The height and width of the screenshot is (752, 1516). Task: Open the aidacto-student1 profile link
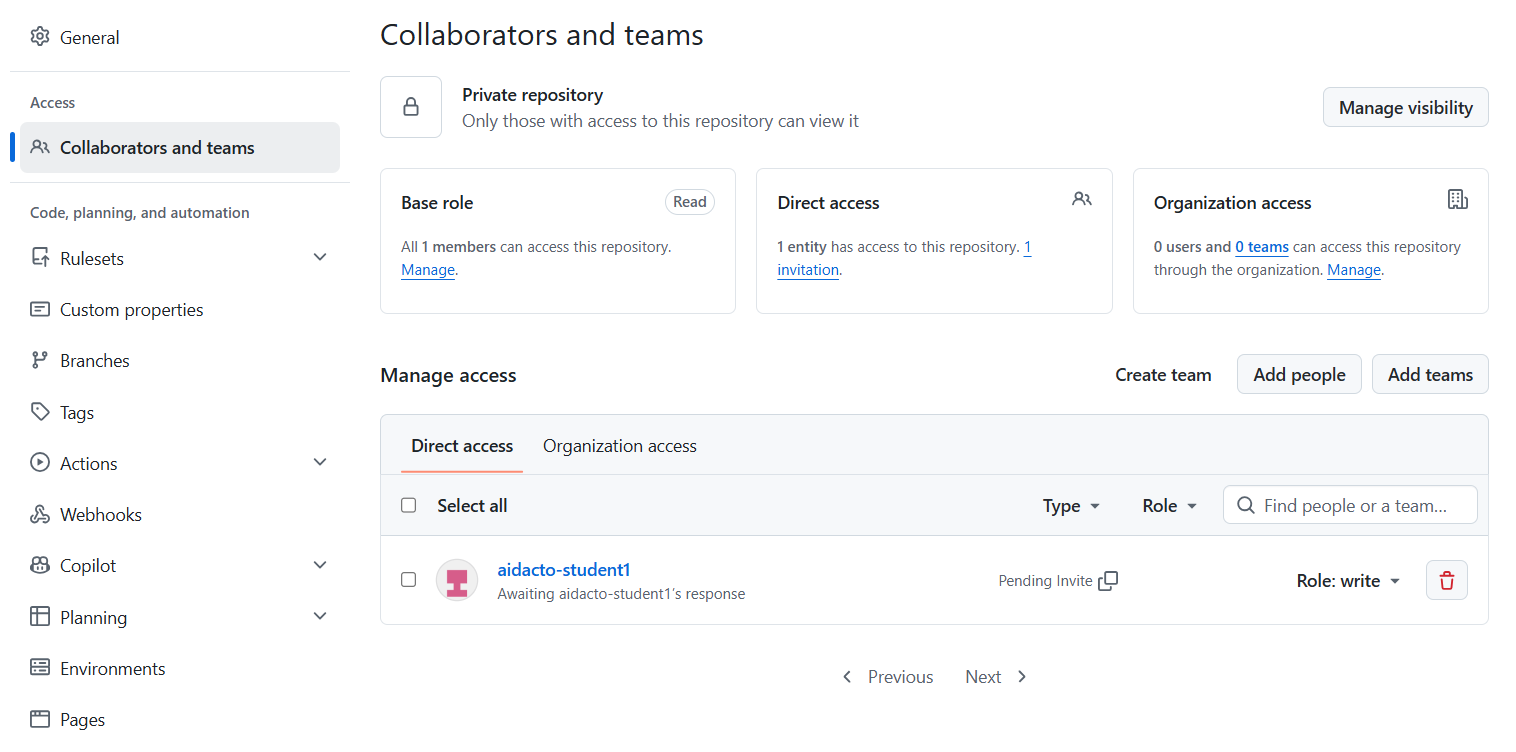(564, 570)
